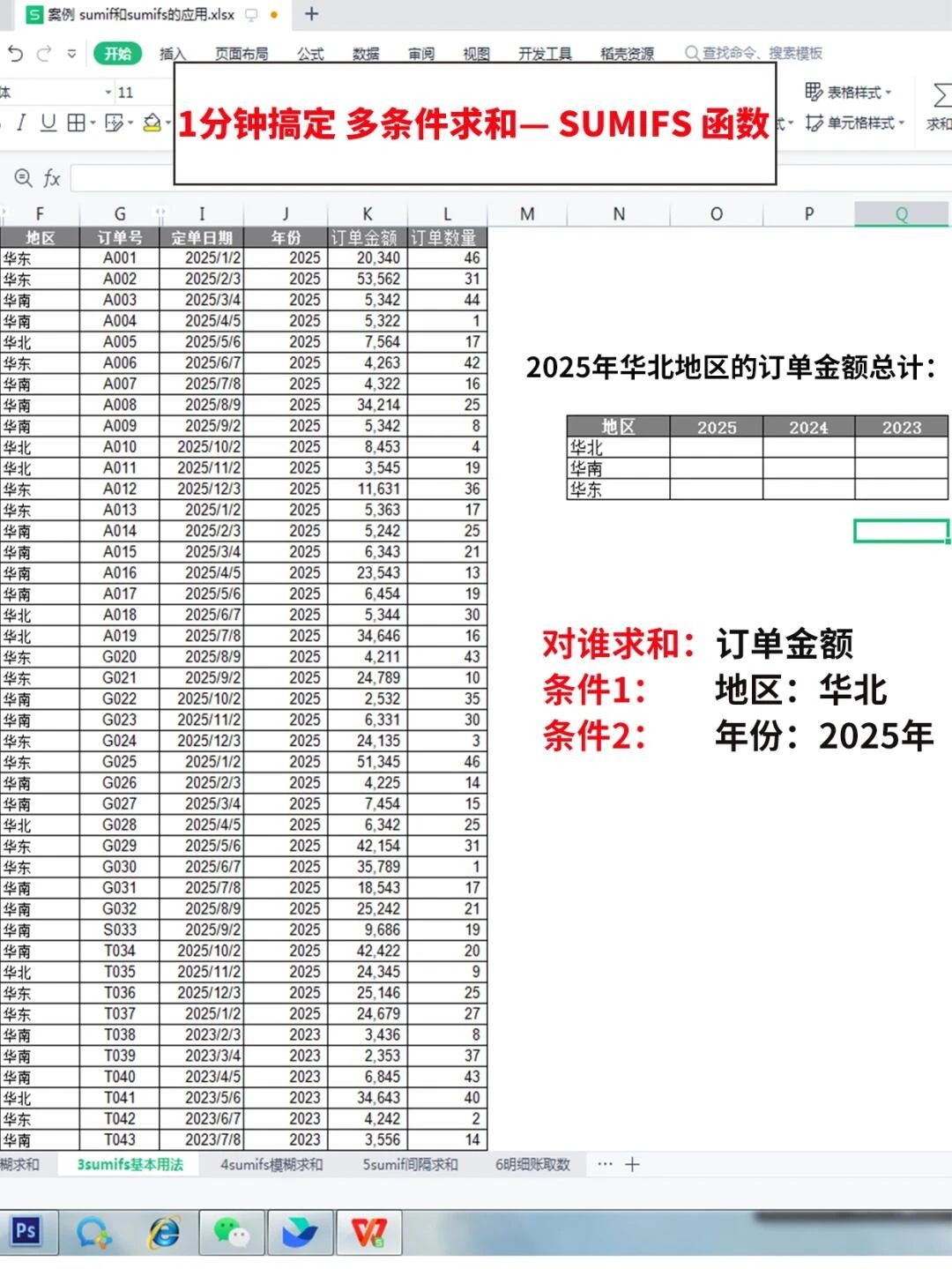Screen dimensions: 952x1269
Task: Click the green 开始 tab button
Action: pyautogui.click(x=117, y=54)
